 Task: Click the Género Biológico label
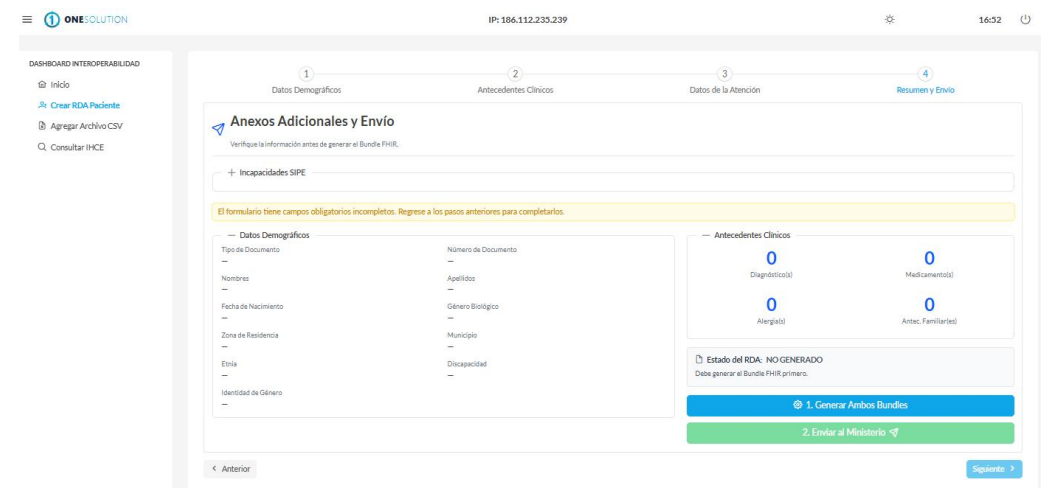pos(473,306)
